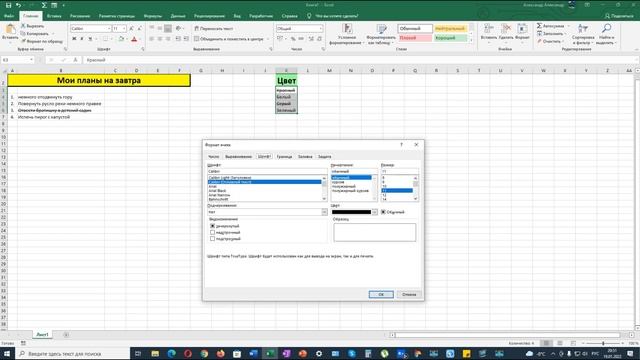Toggle Merge and center (Объединить и поместить в центре)
The height and width of the screenshot is (360, 640).
(228, 39)
